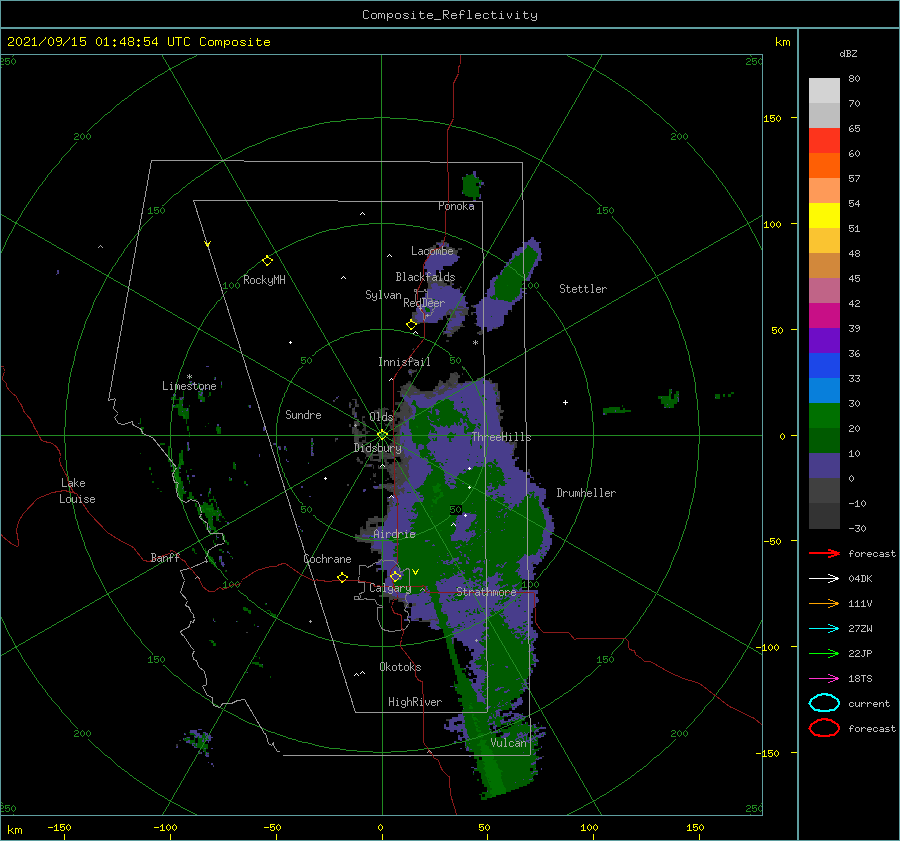Click the Blackfalds town label
The image size is (900, 841).
point(425,277)
